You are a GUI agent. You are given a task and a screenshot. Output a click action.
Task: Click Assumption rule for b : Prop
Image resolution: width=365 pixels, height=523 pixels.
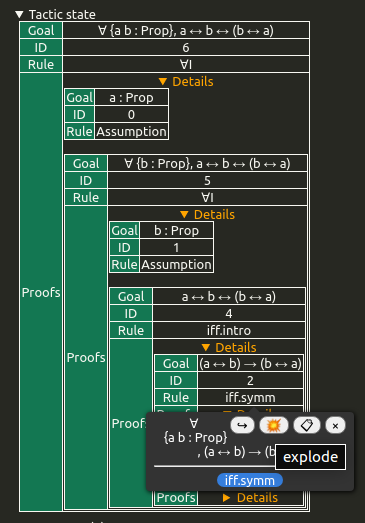point(176,265)
